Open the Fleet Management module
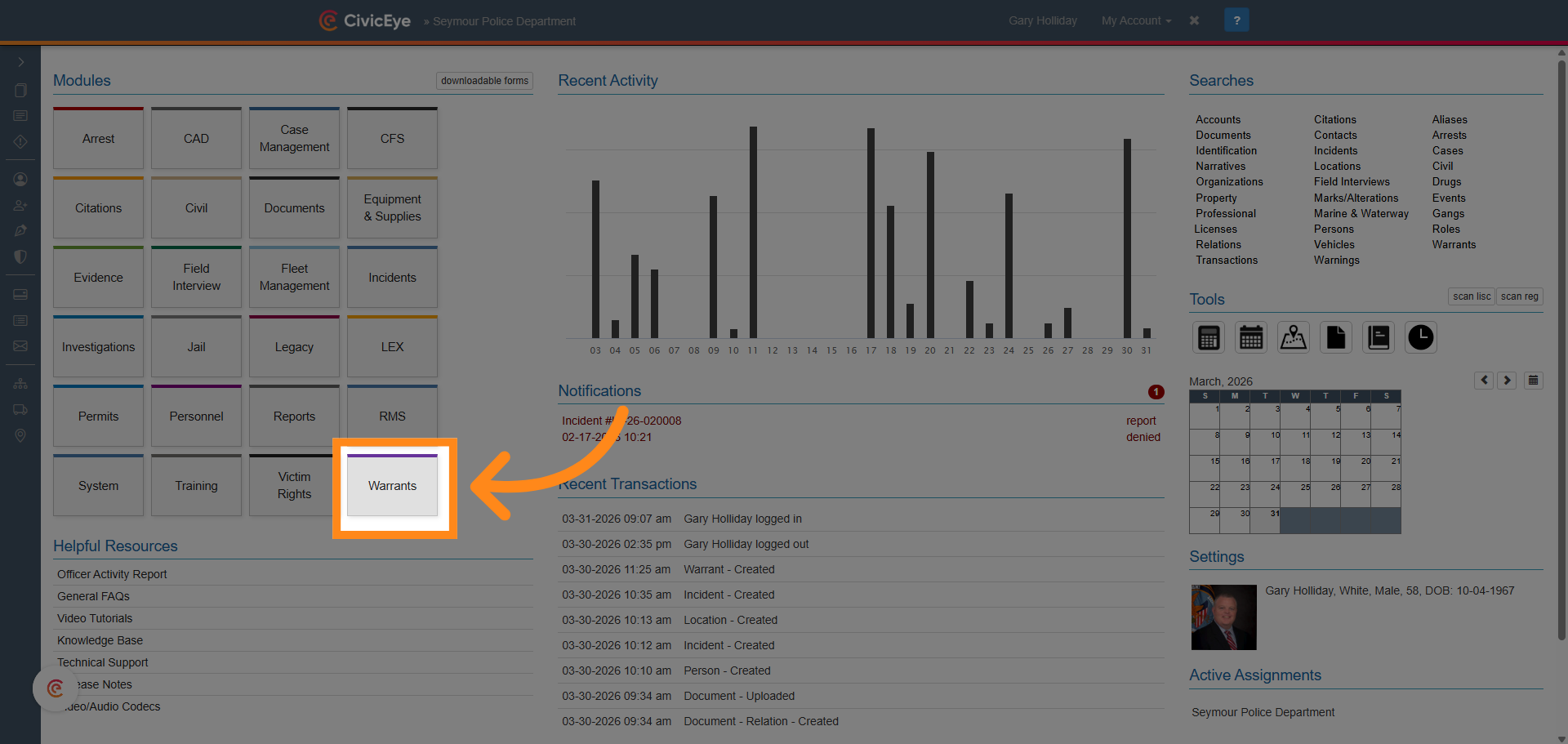The image size is (1568, 744). [x=295, y=277]
